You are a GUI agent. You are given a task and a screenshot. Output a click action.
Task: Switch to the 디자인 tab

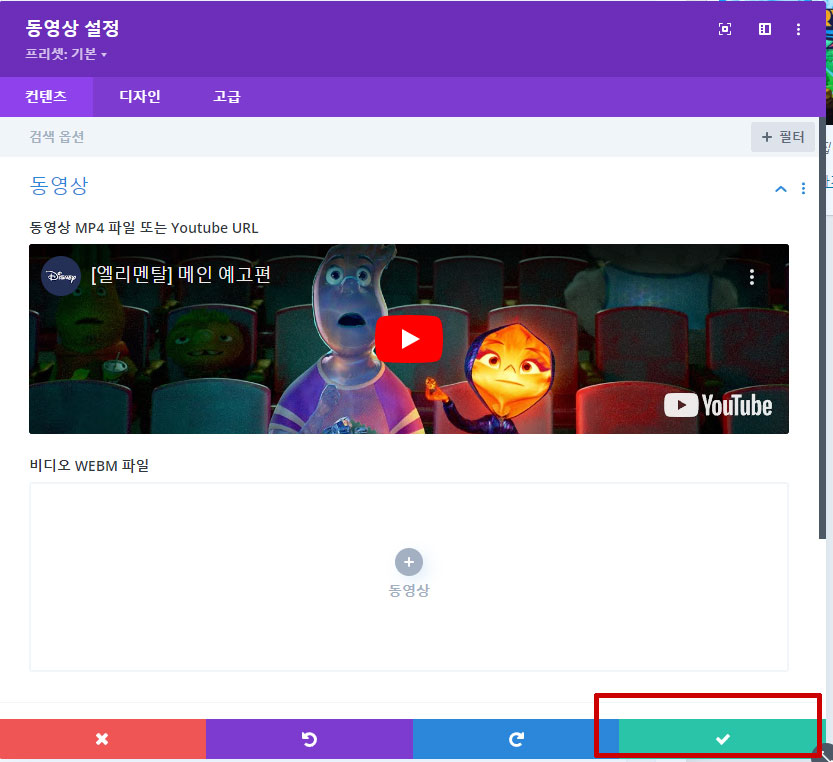click(x=140, y=97)
